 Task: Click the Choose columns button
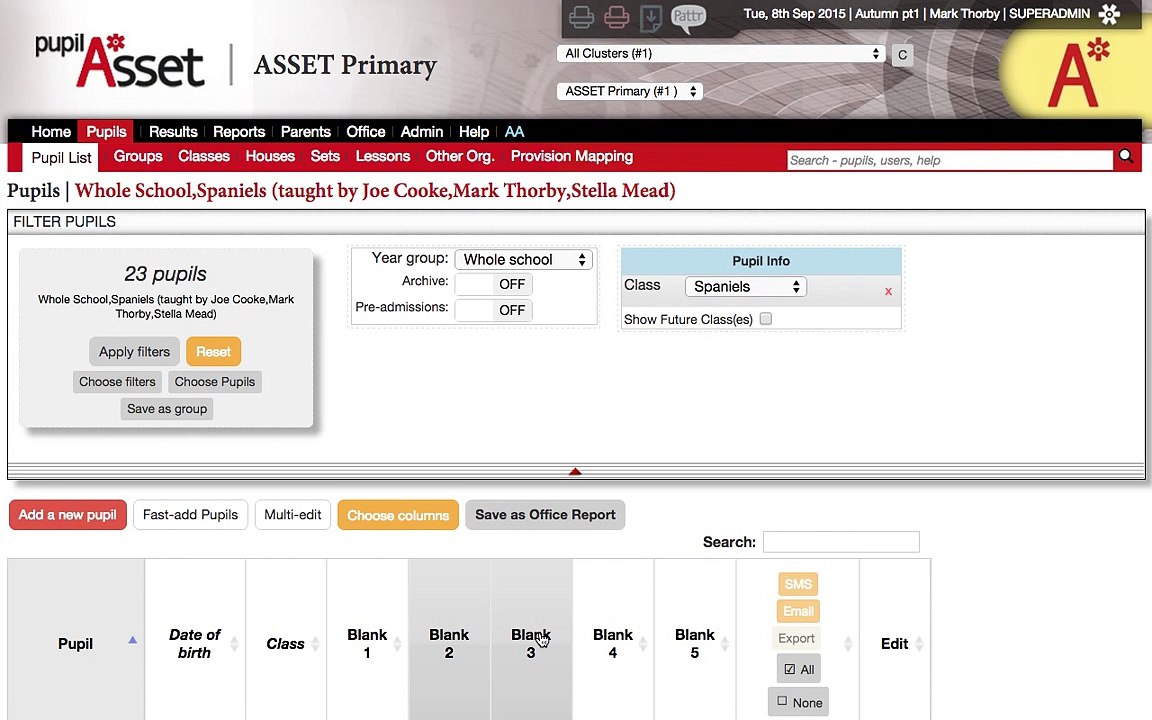click(398, 515)
